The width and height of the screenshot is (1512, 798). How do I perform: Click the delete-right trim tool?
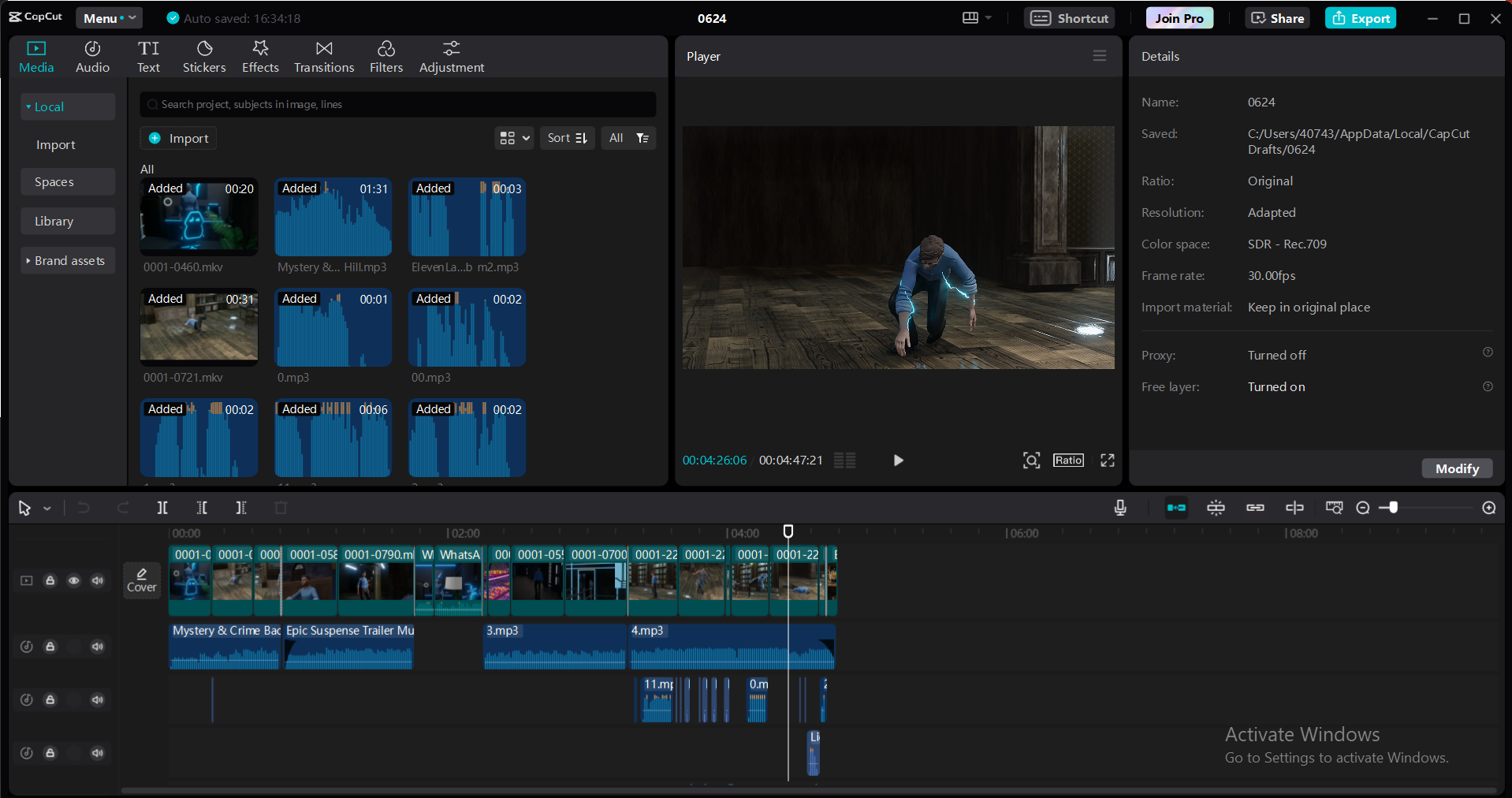(x=241, y=508)
